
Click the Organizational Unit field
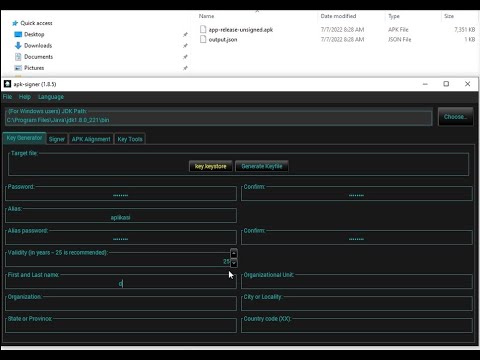(357, 283)
